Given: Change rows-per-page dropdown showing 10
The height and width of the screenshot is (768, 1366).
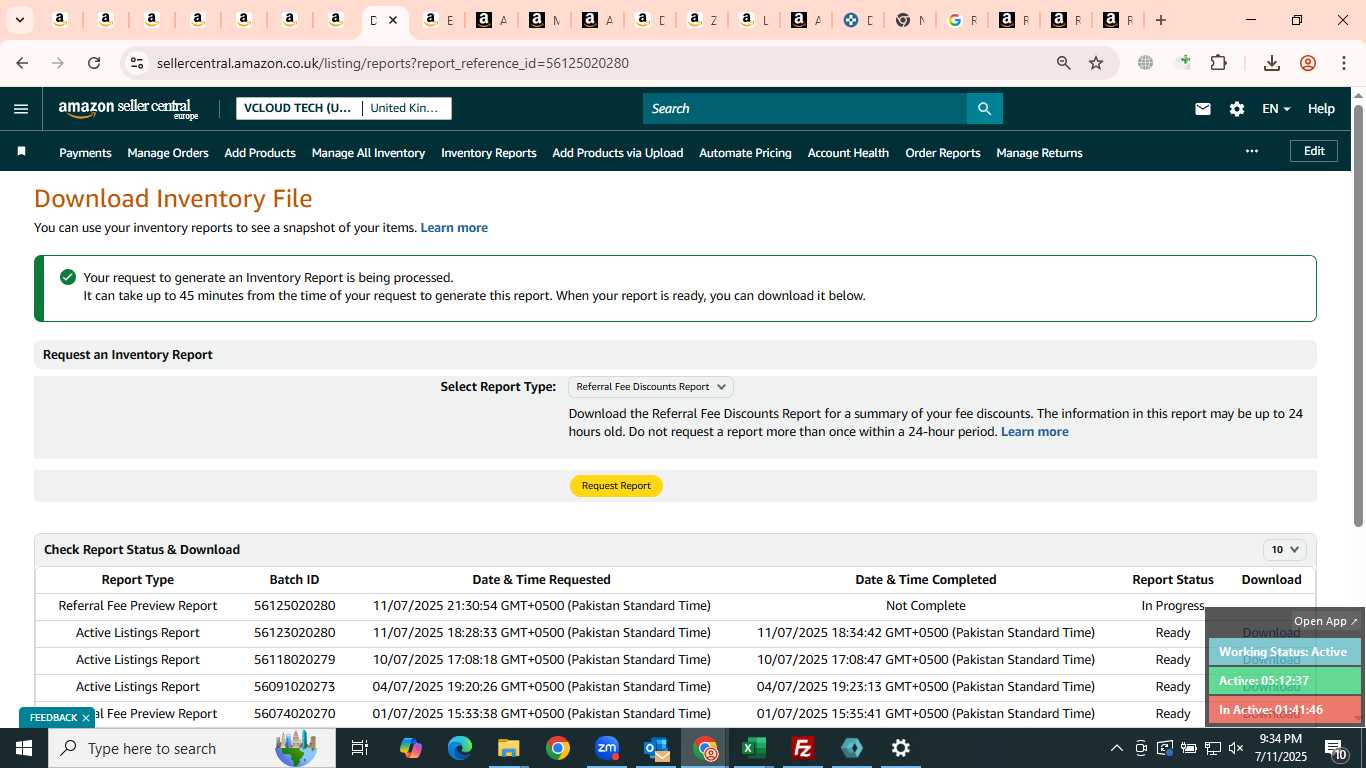Looking at the screenshot, I should [x=1285, y=549].
